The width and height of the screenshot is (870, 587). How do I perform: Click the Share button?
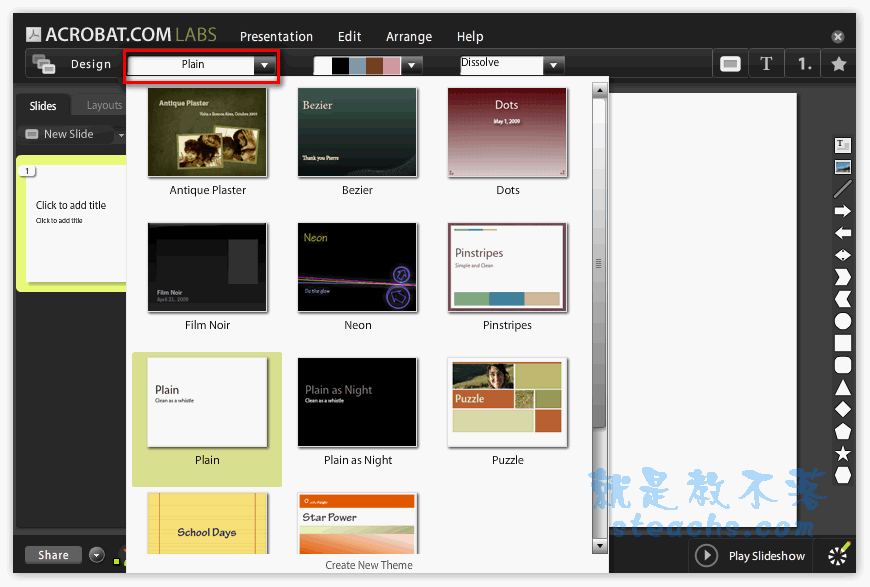coord(53,555)
